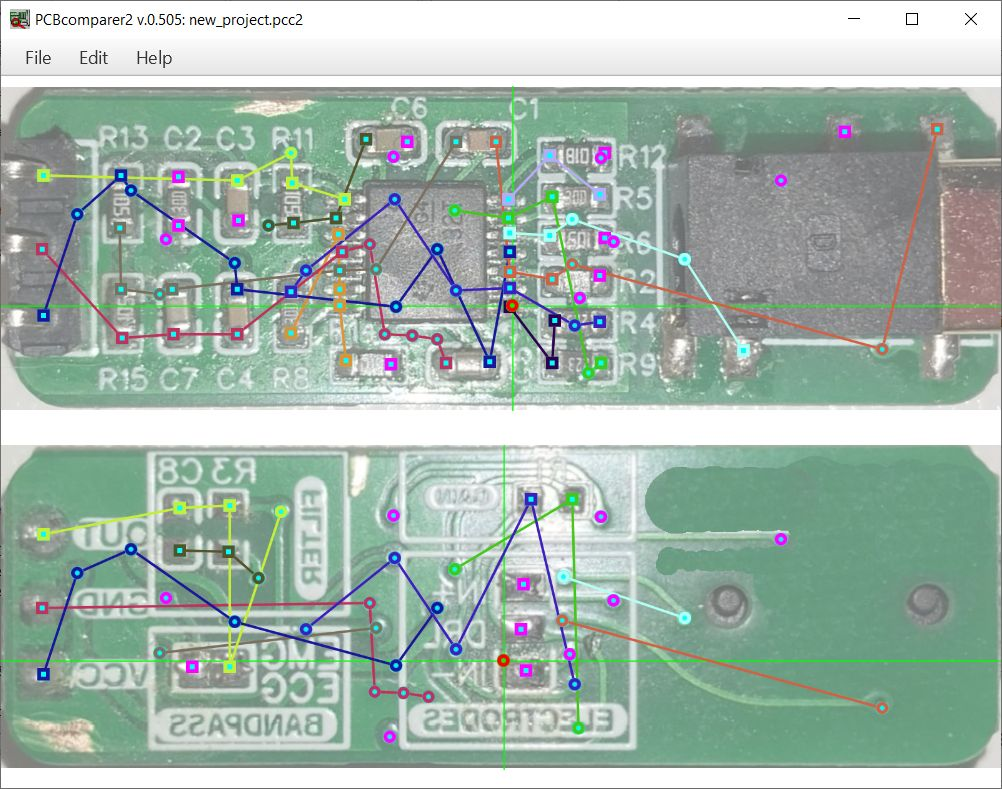This screenshot has width=1002, height=789.
Task: Open the Edit menu
Action: (93, 57)
